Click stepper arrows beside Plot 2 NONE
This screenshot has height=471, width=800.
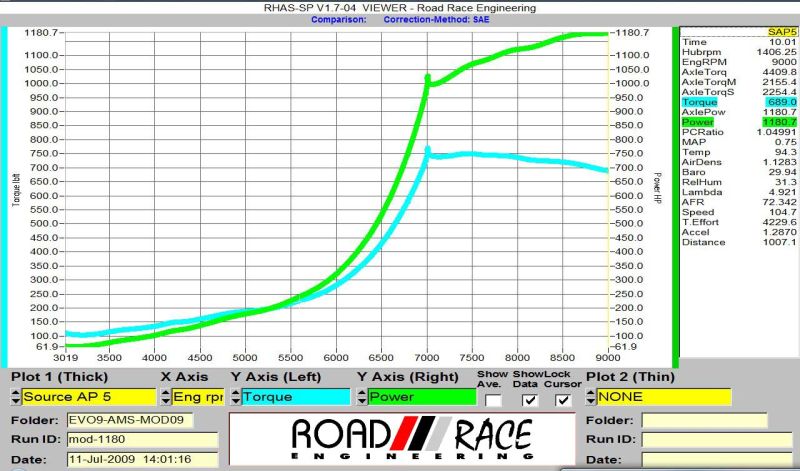click(591, 397)
